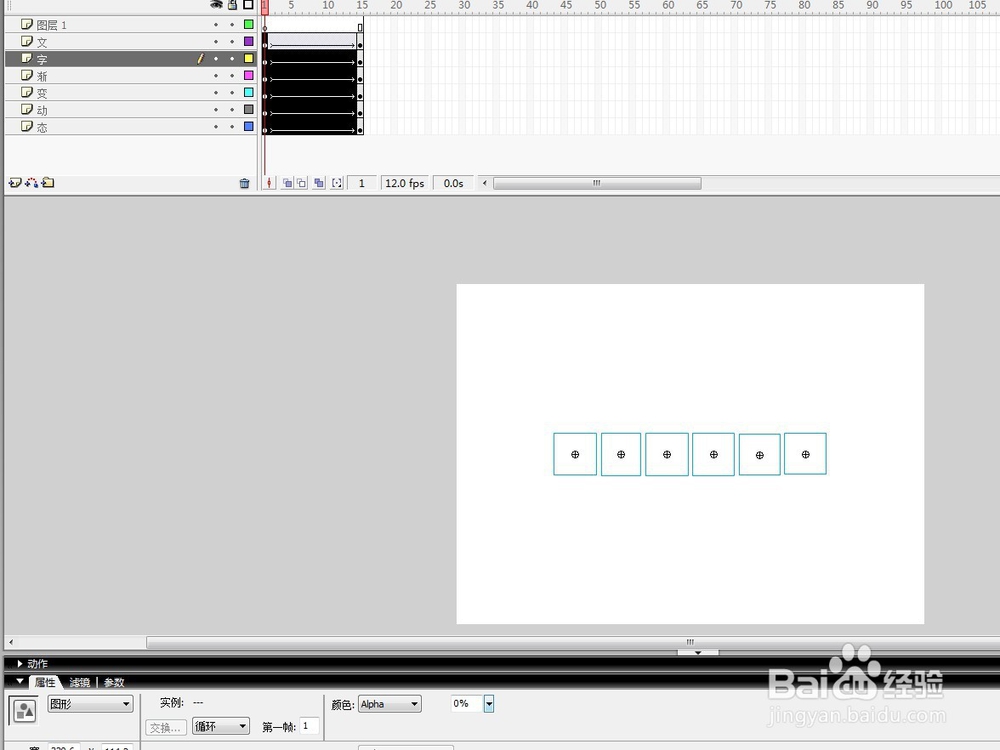Toggle visibility dot of layer 字
This screenshot has height=750, width=1000.
tap(216, 59)
